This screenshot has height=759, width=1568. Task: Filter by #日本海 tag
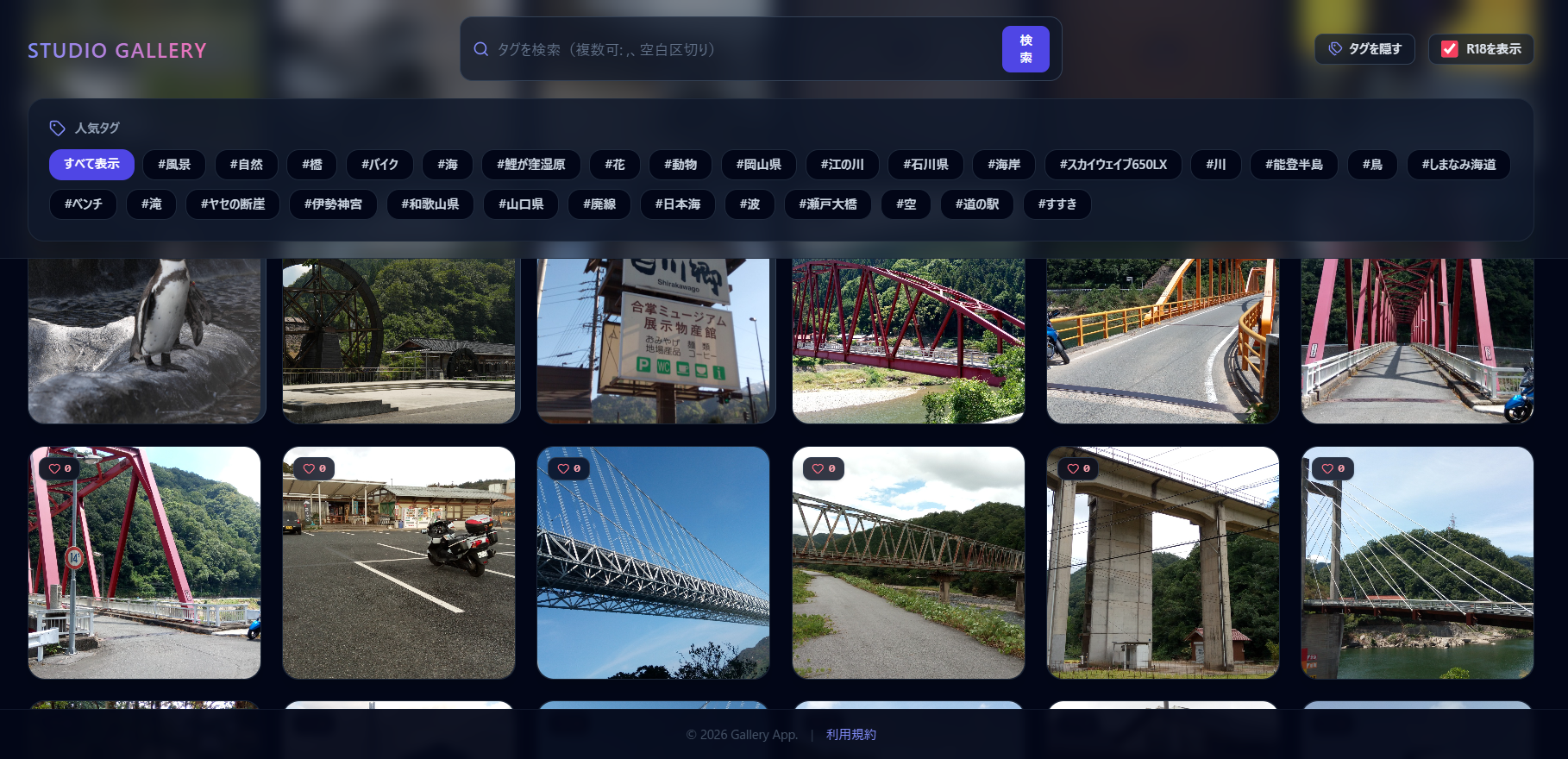pos(678,204)
